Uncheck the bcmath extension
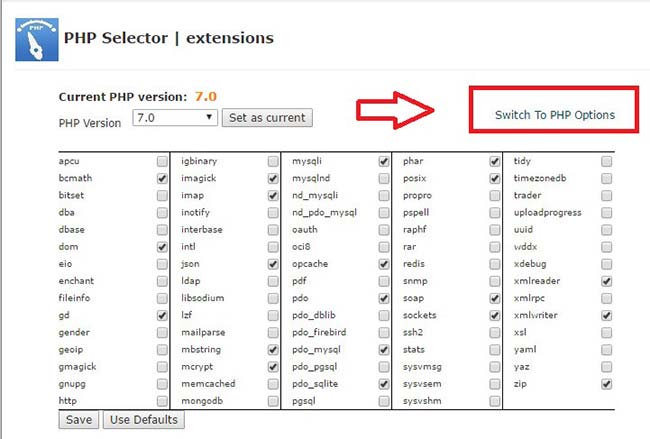The height and width of the screenshot is (439, 650). (x=162, y=178)
